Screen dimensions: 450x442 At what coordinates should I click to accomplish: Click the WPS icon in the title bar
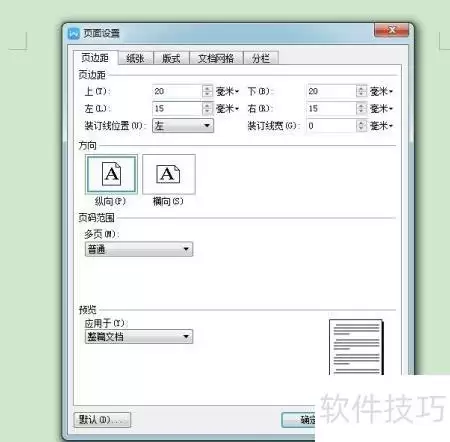[x=74, y=33]
